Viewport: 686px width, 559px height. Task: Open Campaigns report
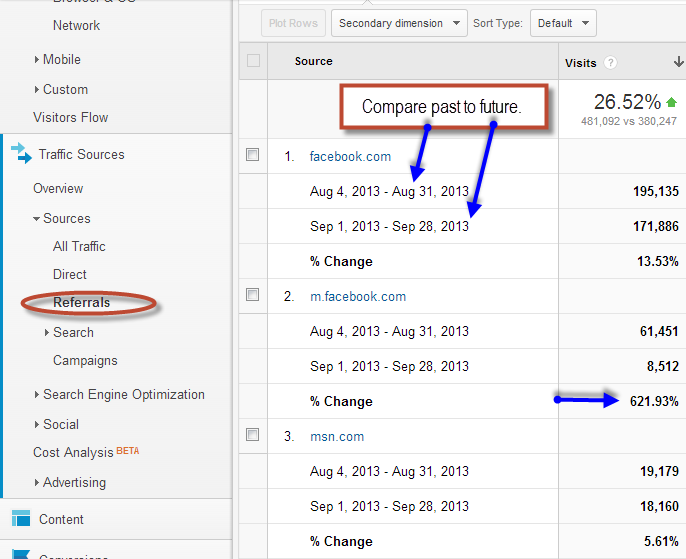(85, 360)
